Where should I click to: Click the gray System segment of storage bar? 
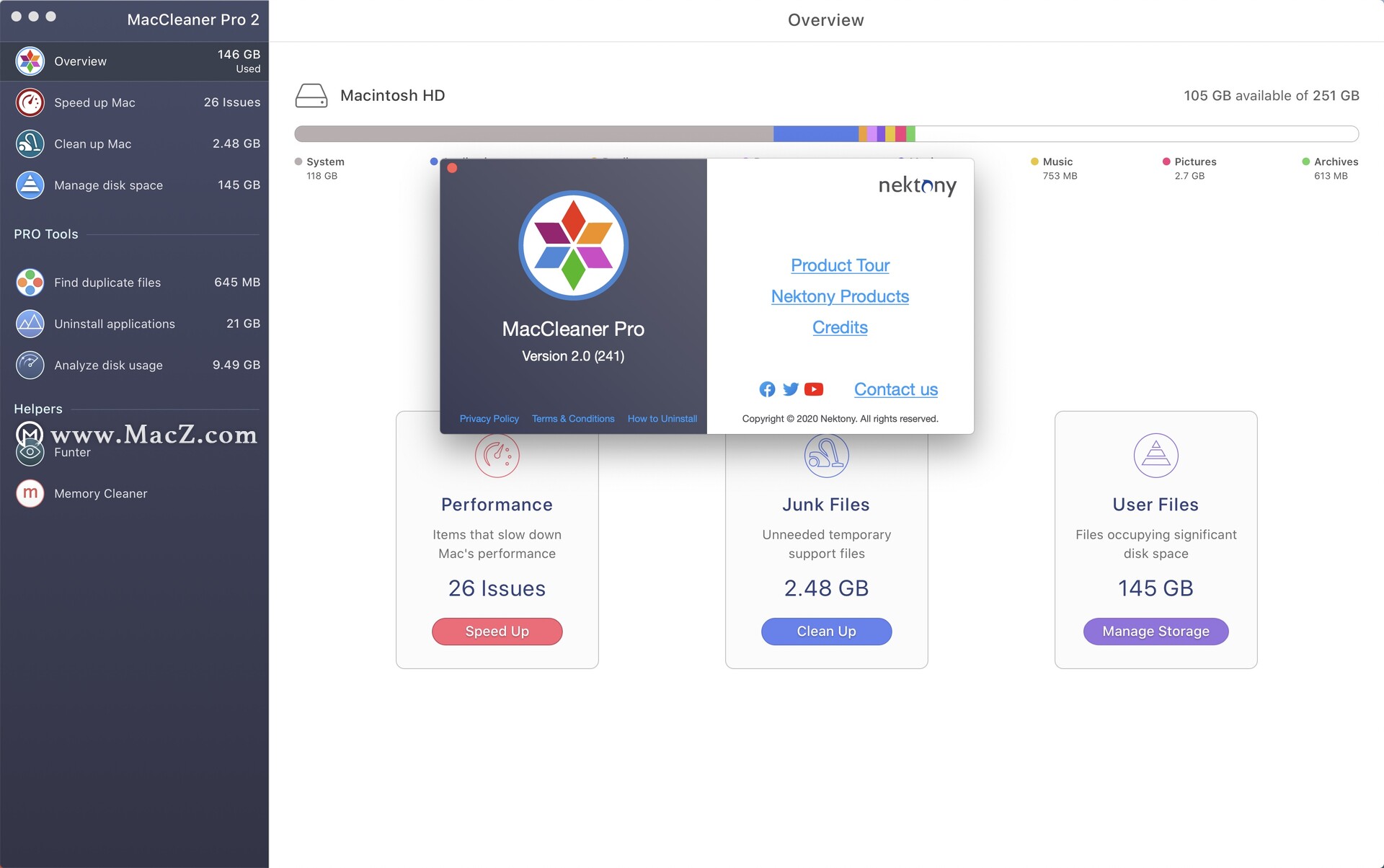[x=533, y=134]
